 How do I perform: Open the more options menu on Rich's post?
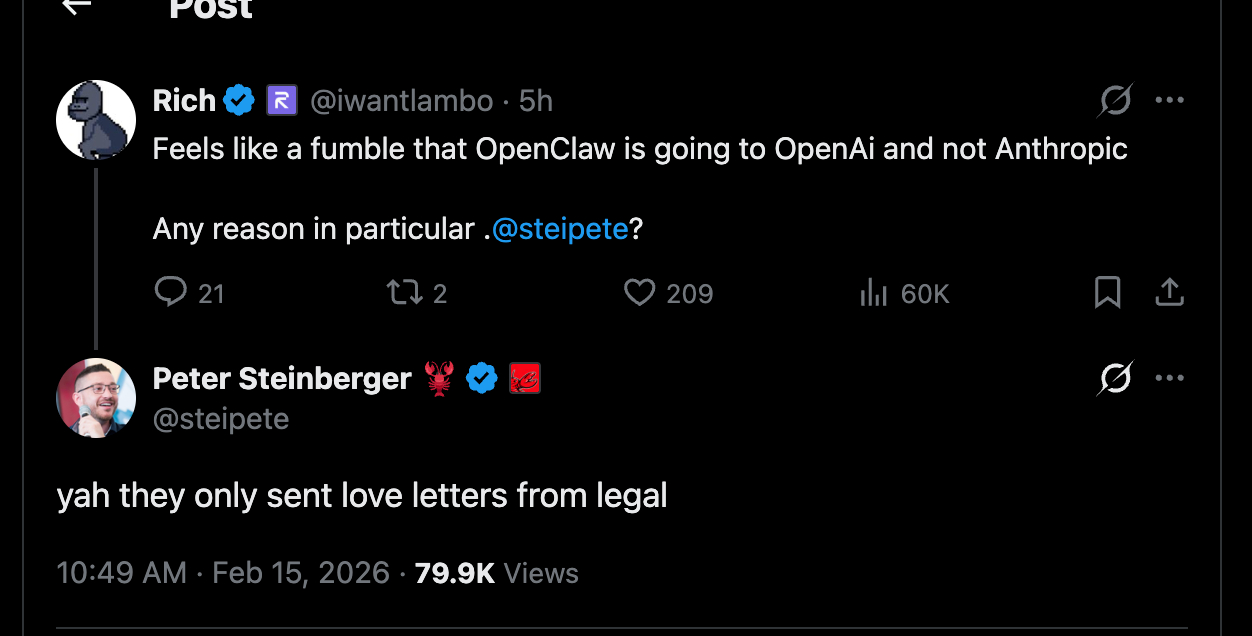pyautogui.click(x=1169, y=100)
